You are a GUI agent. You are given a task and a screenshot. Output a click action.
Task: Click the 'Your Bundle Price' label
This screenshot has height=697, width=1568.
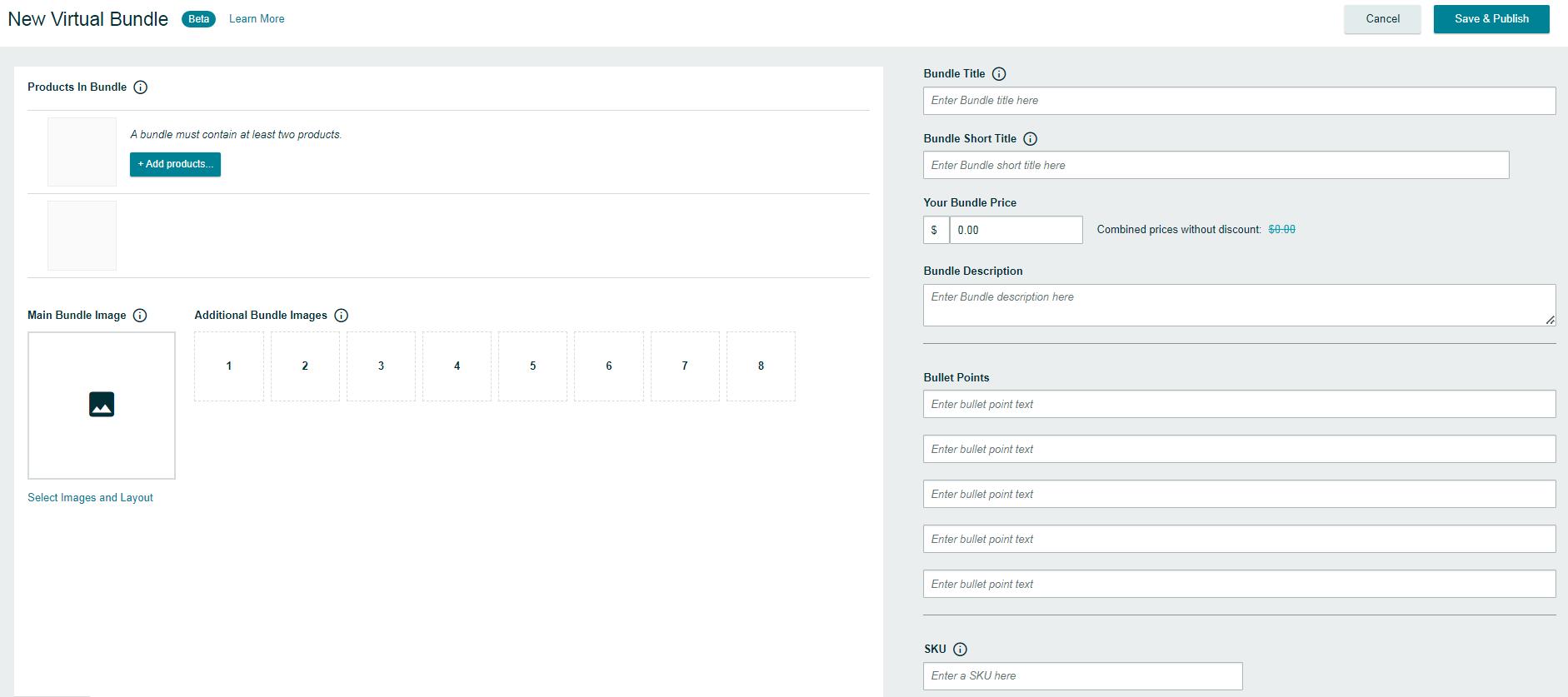[x=970, y=202]
